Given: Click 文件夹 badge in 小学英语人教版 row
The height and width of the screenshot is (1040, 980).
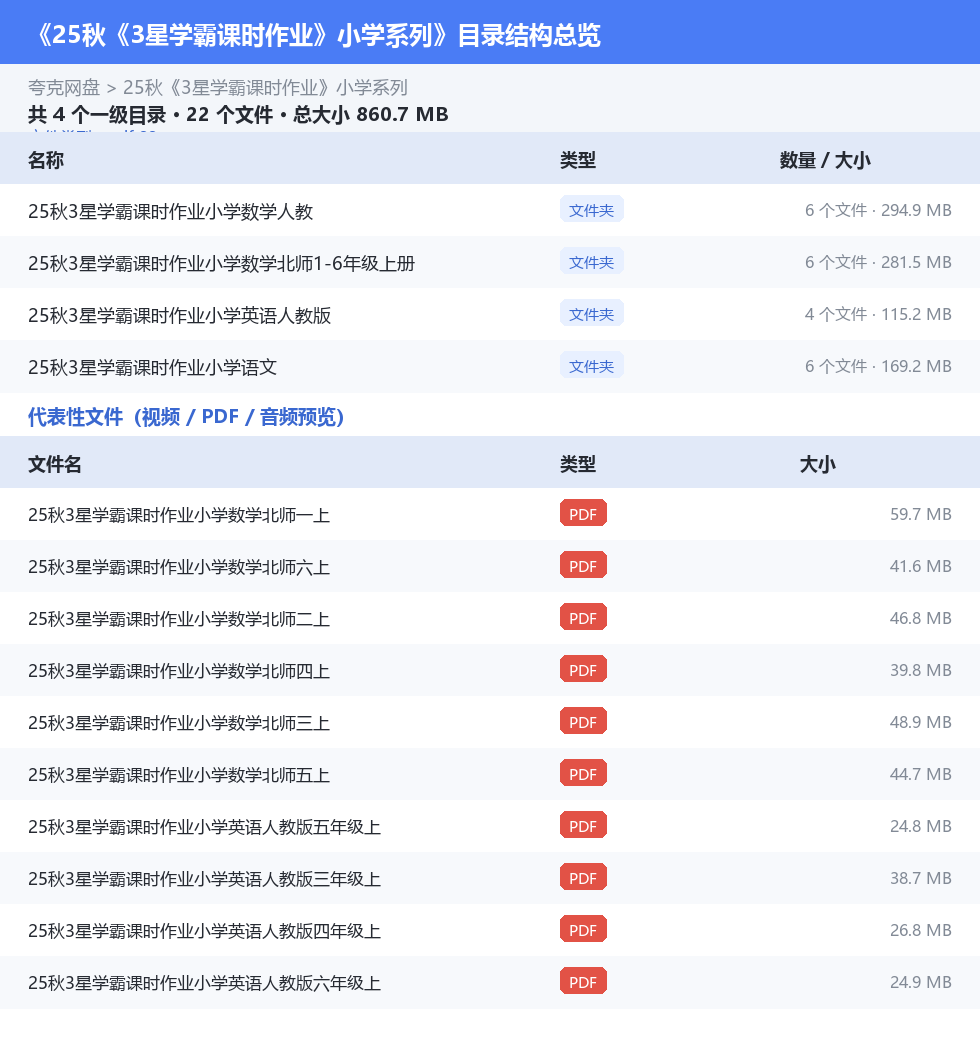Looking at the screenshot, I should click(591, 313).
